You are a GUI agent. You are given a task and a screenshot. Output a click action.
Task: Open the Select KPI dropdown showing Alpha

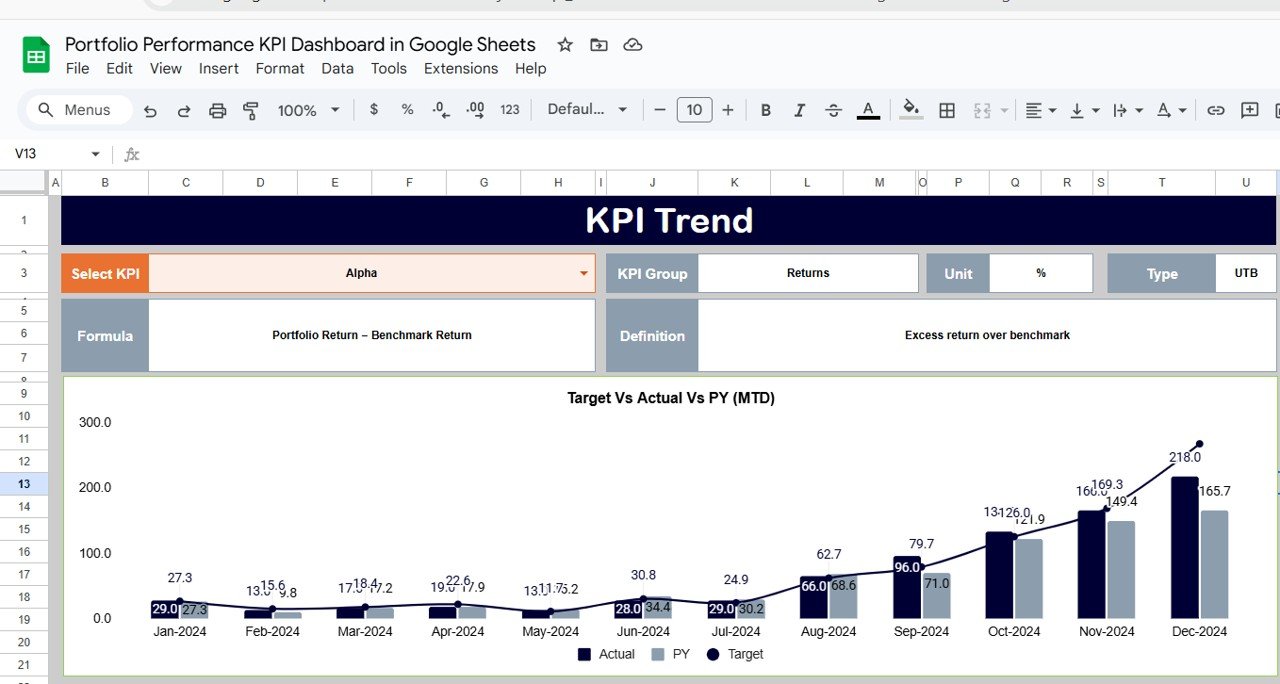click(583, 272)
